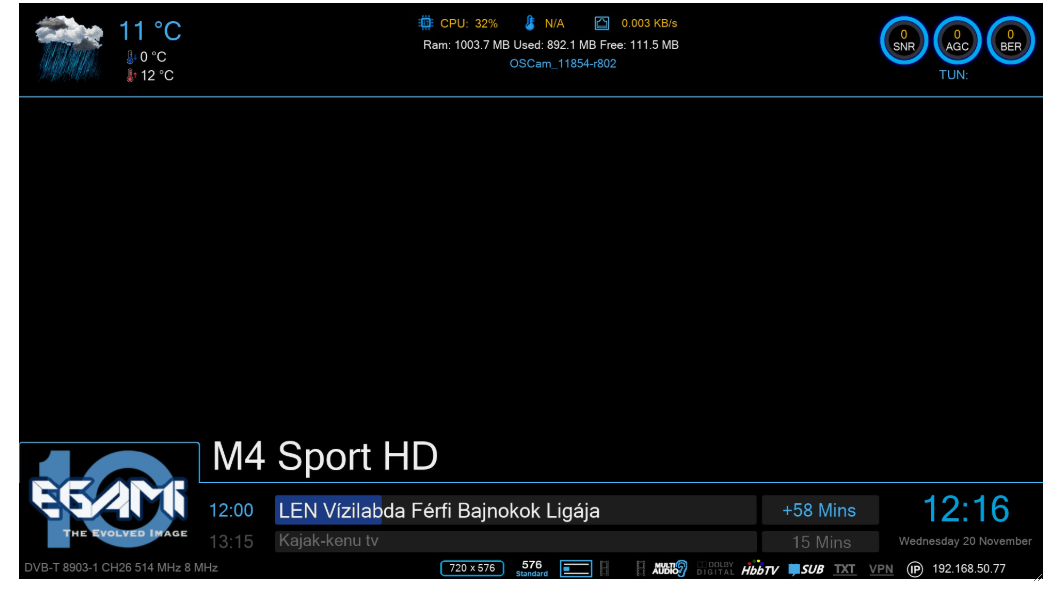
Task: Click the 12:16 clock
Action: [966, 509]
